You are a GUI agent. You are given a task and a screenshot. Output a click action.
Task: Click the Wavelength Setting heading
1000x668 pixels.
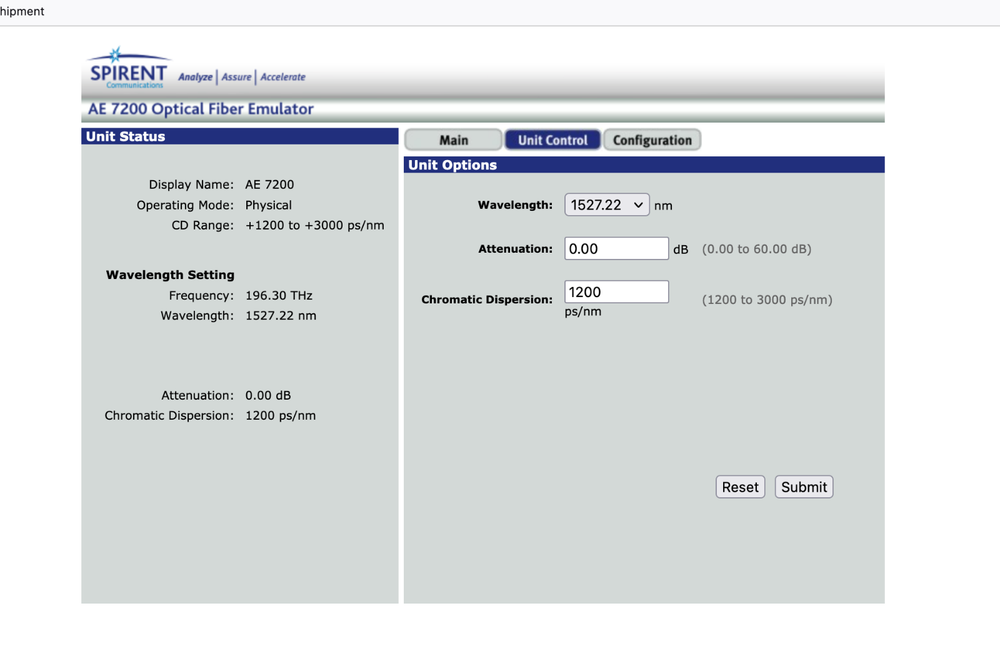[x=170, y=275]
